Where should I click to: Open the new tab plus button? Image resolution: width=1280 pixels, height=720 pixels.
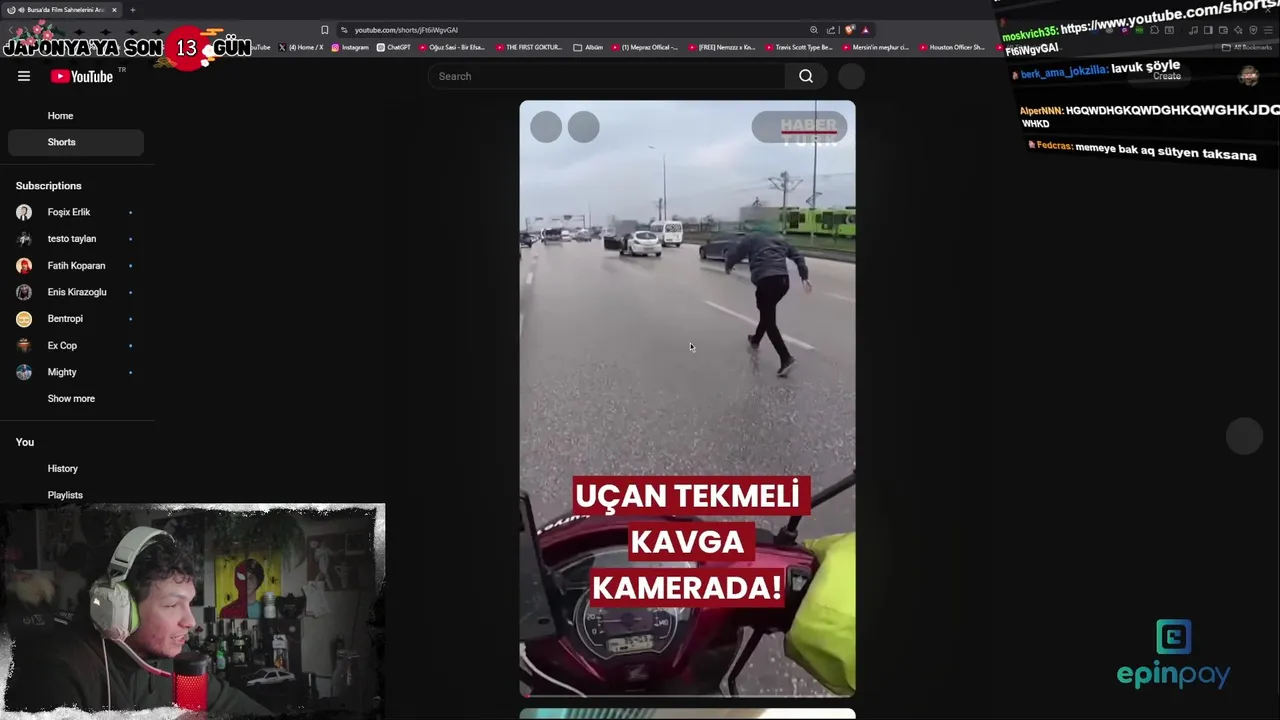pos(132,10)
